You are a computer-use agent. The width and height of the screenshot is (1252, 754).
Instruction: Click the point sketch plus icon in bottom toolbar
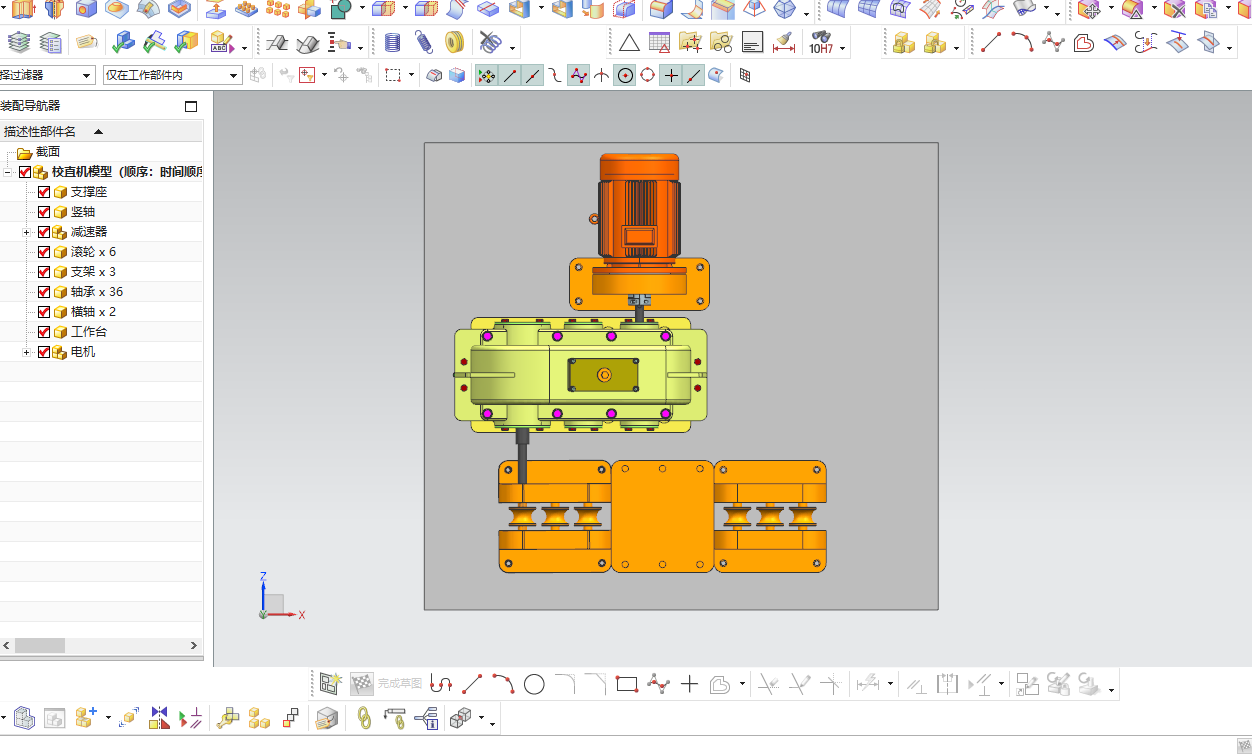[689, 685]
